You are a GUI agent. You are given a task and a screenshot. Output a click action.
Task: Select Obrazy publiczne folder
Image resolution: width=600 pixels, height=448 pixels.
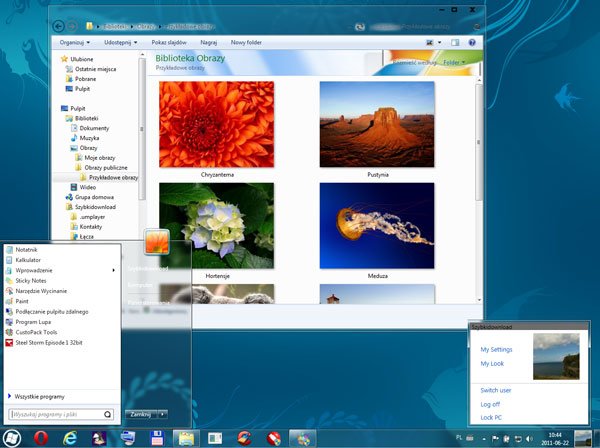coord(101,168)
